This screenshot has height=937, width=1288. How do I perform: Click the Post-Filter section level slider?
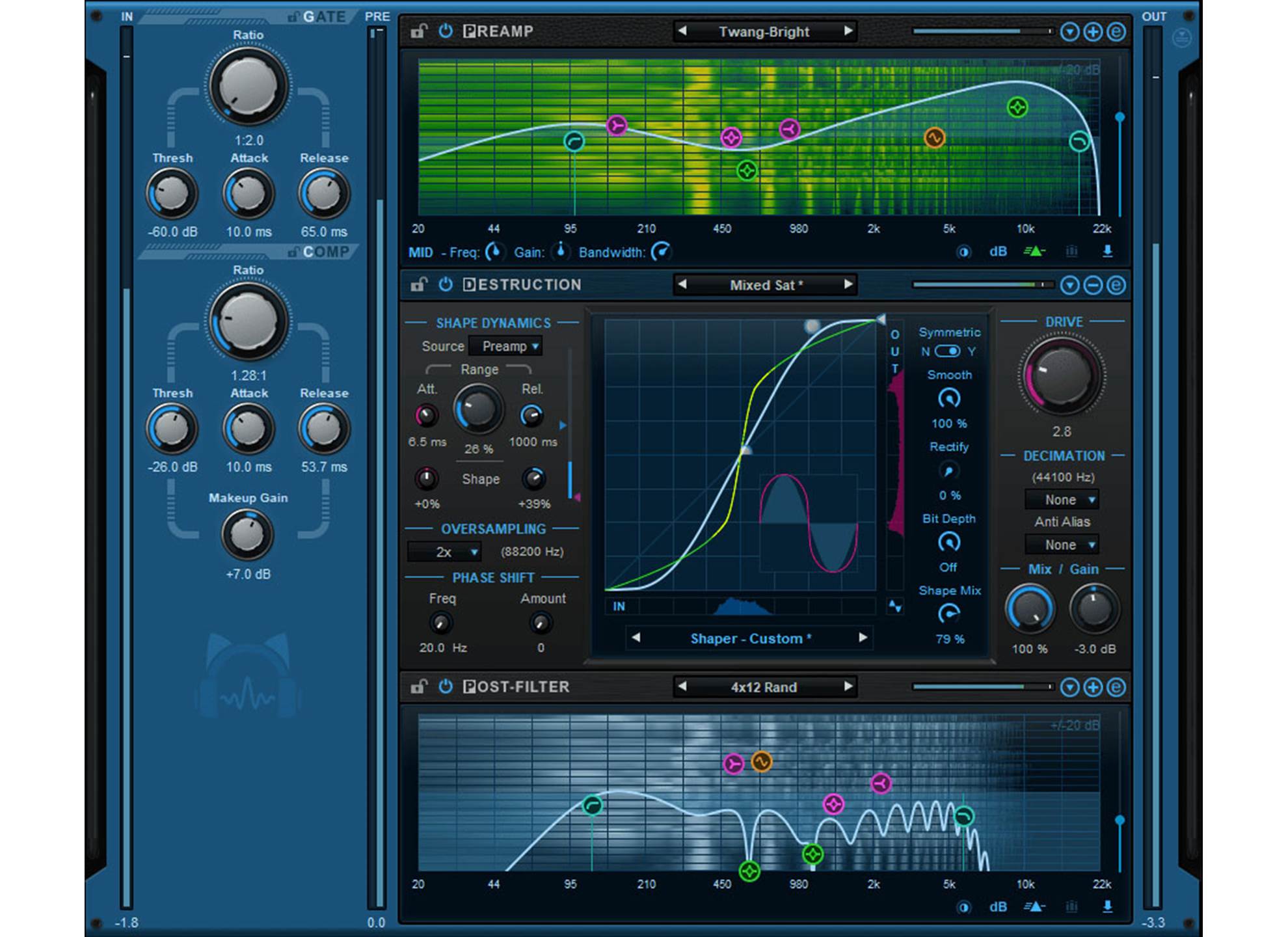pos(982,686)
